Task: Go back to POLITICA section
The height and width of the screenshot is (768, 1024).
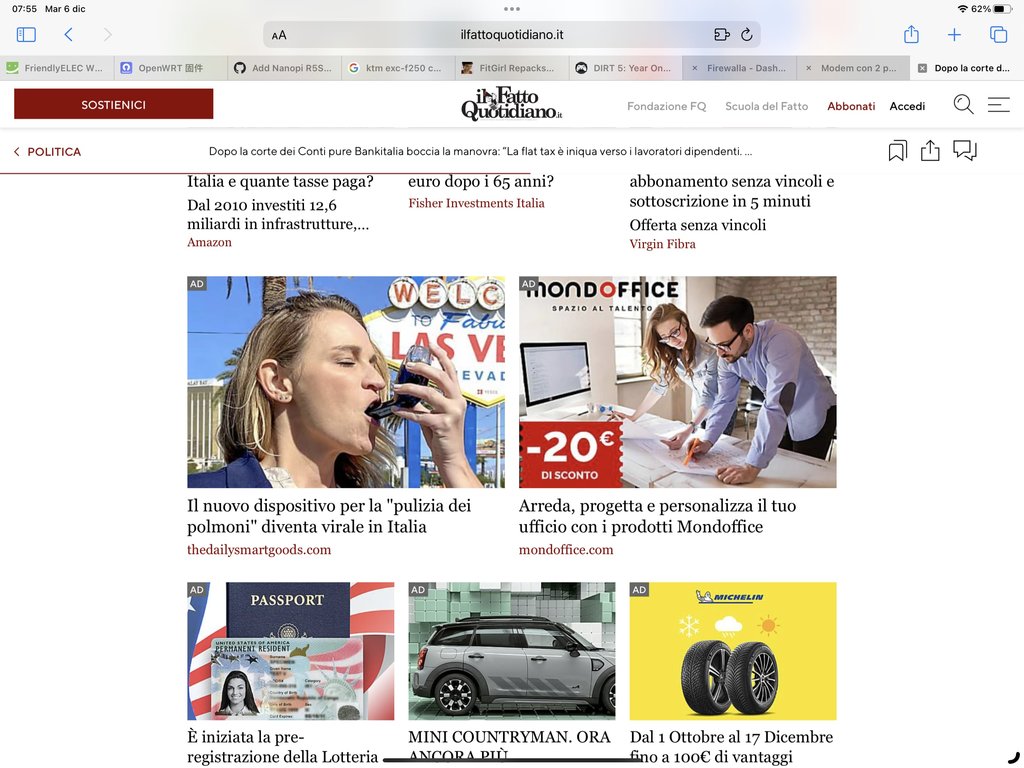Action: click(x=47, y=152)
